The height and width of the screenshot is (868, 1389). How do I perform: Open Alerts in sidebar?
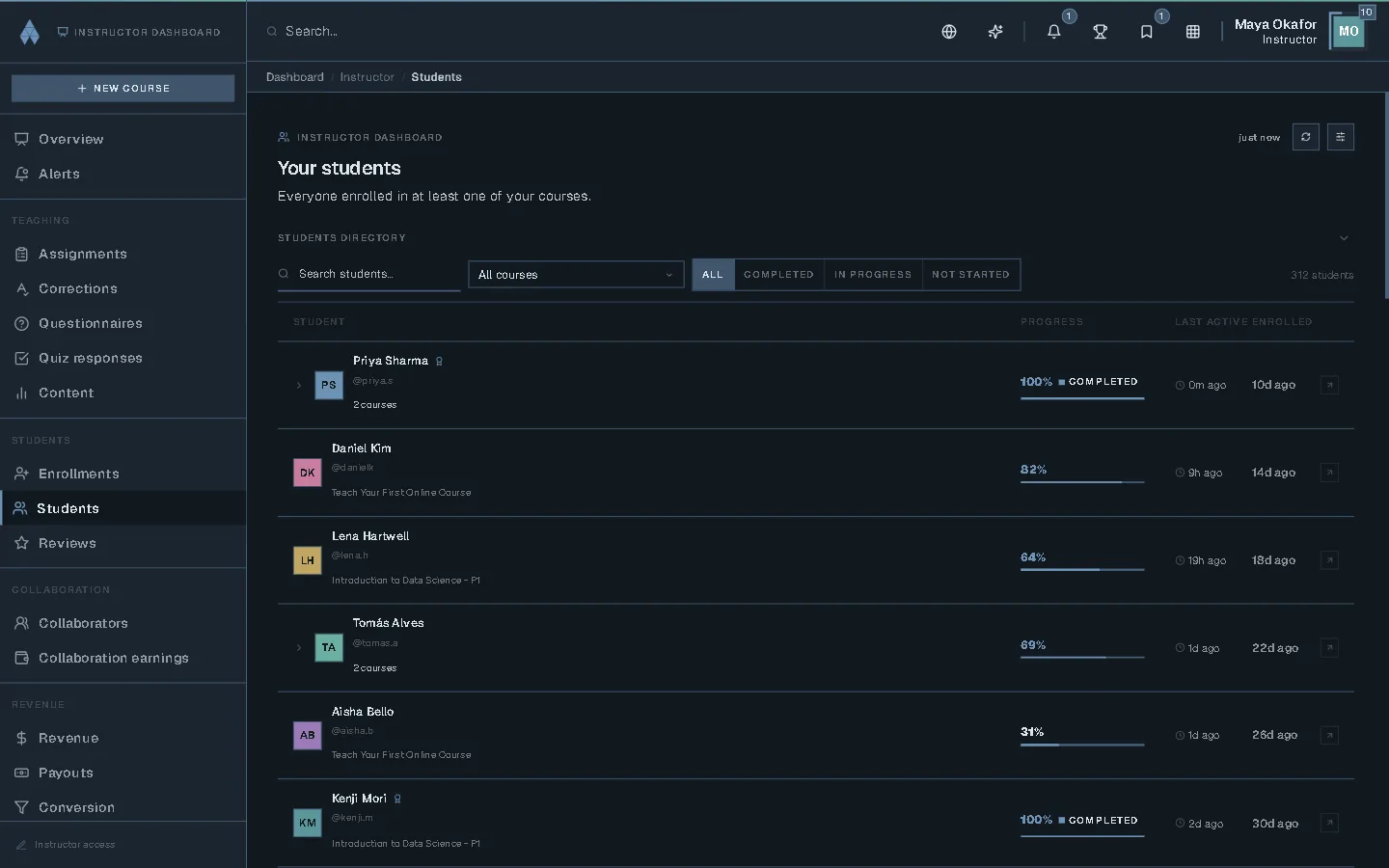[123, 174]
